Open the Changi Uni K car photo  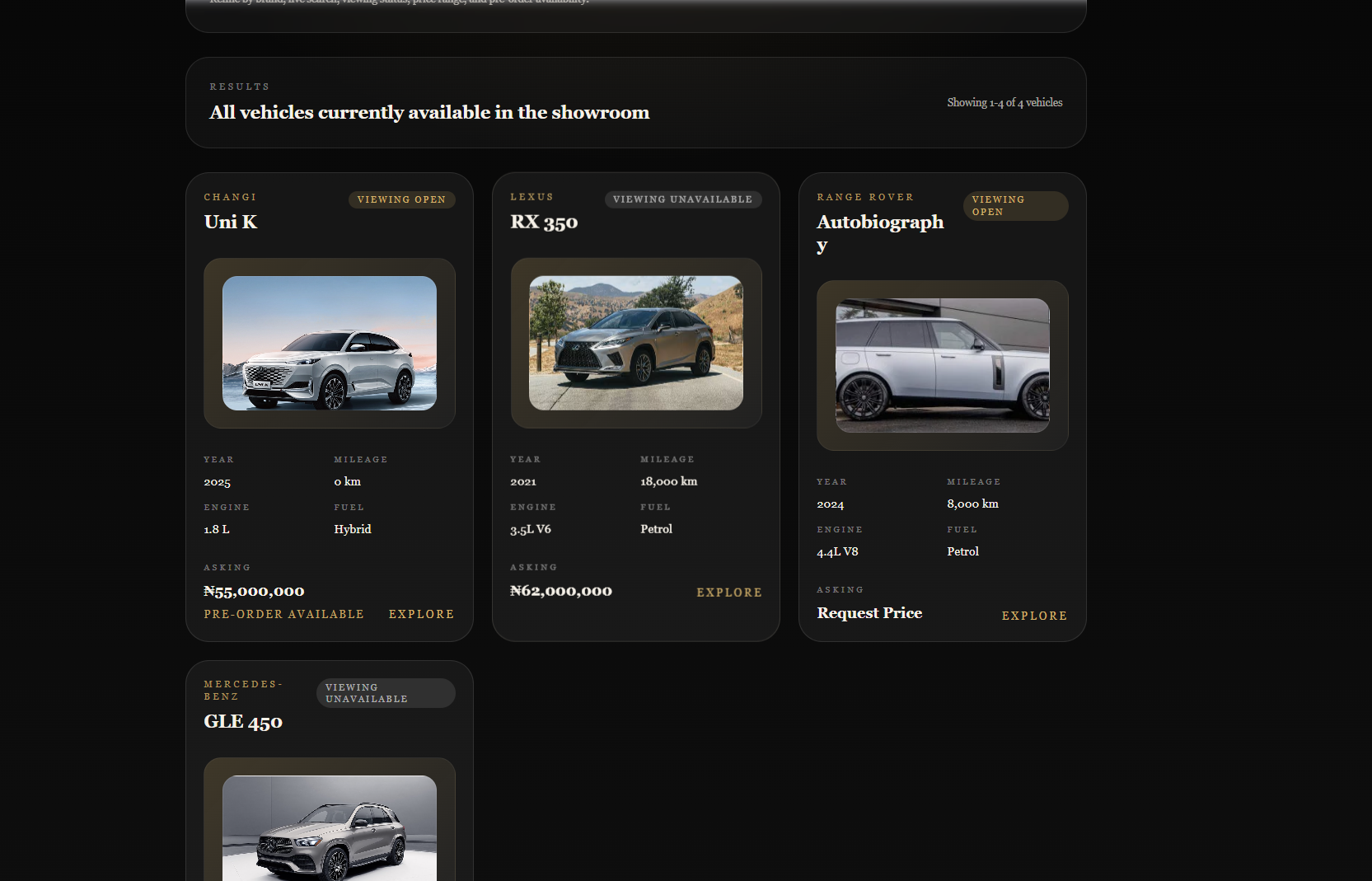(330, 343)
